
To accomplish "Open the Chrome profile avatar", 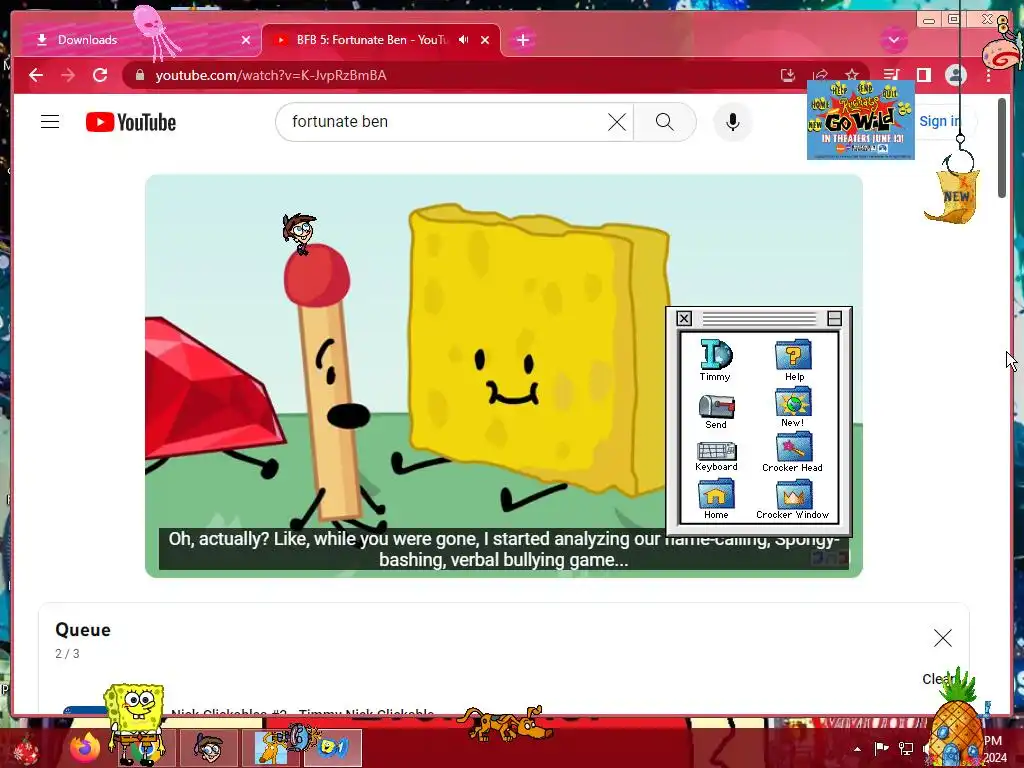I will coord(956,75).
